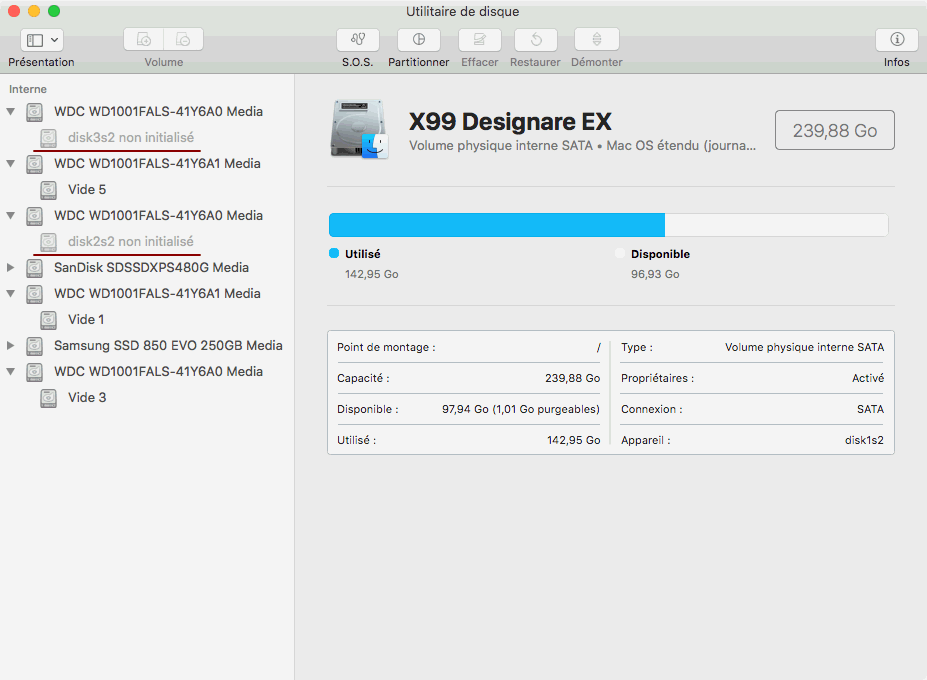Click the 239,88 Go capacity box
The width and height of the screenshot is (927, 680).
tap(835, 130)
